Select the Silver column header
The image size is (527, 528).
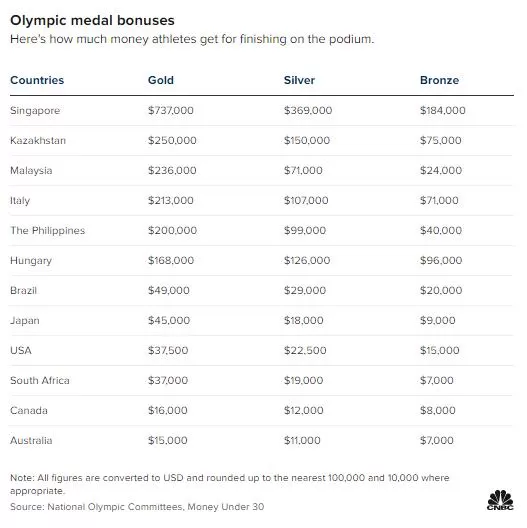click(299, 80)
